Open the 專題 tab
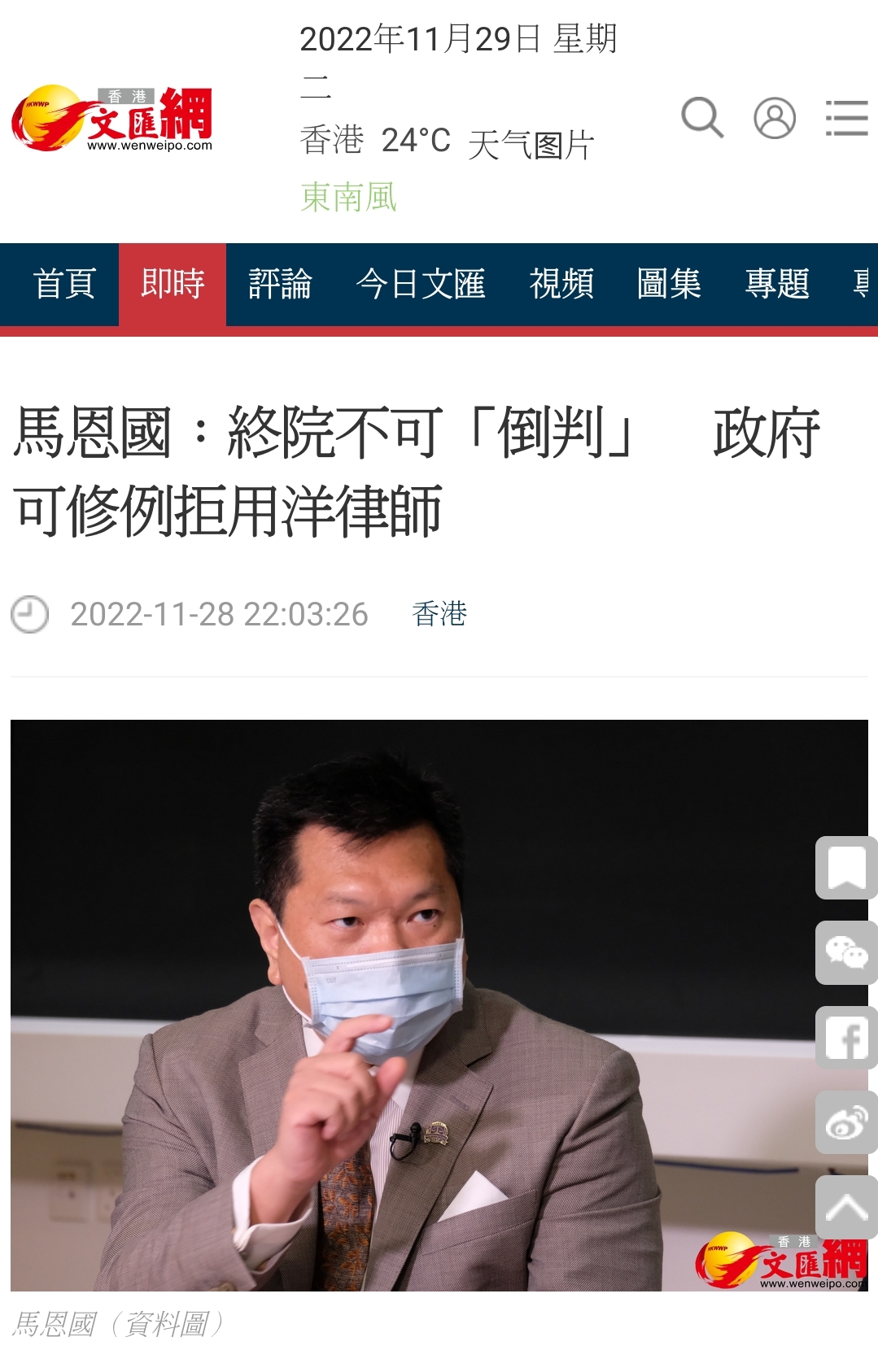Screen dimensions: 878x1372 coord(777,284)
